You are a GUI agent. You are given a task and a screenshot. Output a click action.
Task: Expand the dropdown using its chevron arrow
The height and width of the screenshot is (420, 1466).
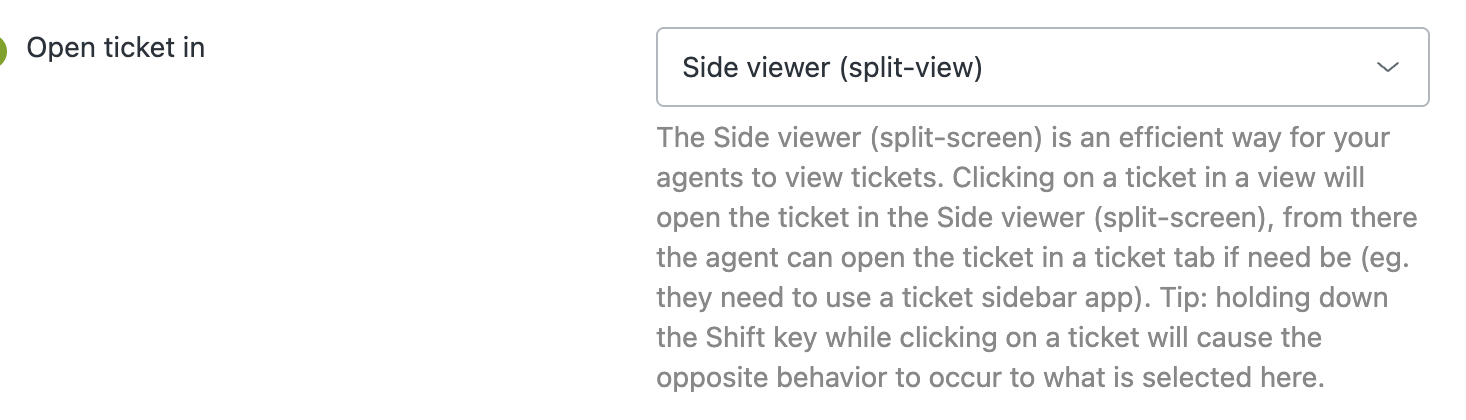click(x=1387, y=67)
